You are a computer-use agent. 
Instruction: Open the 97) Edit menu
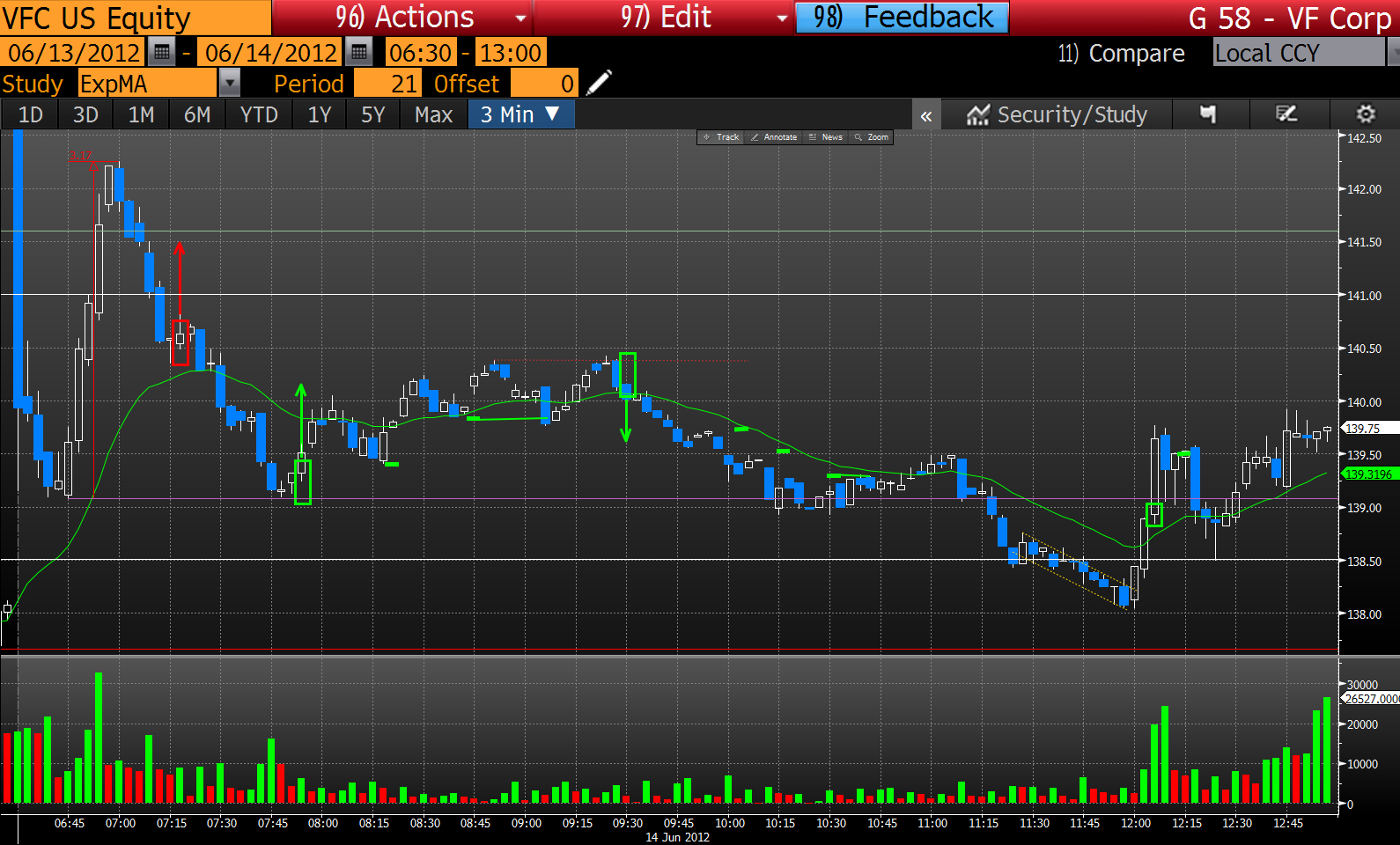pos(664,18)
